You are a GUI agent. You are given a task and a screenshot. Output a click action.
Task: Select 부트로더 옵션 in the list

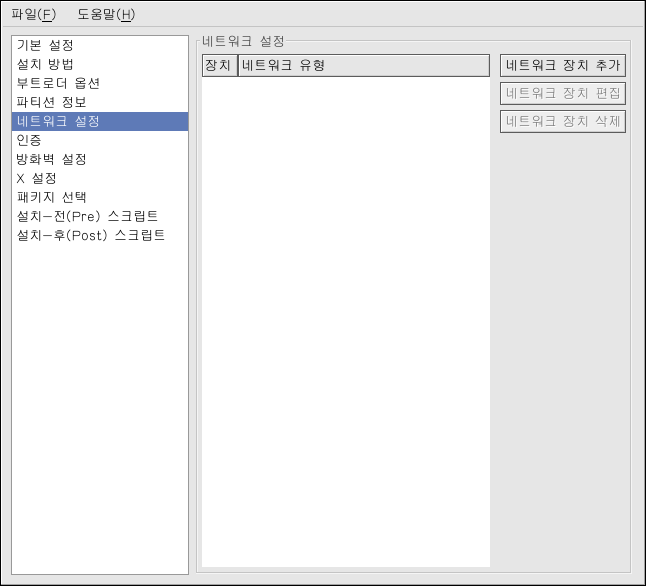(x=58, y=83)
